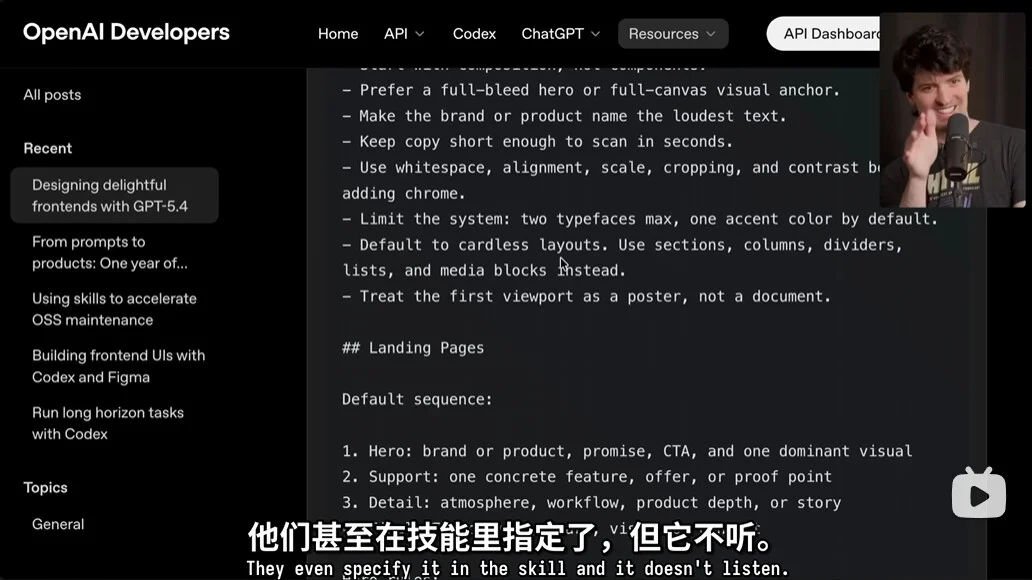The height and width of the screenshot is (580, 1032).
Task: Select the General topic
Action: click(x=58, y=524)
